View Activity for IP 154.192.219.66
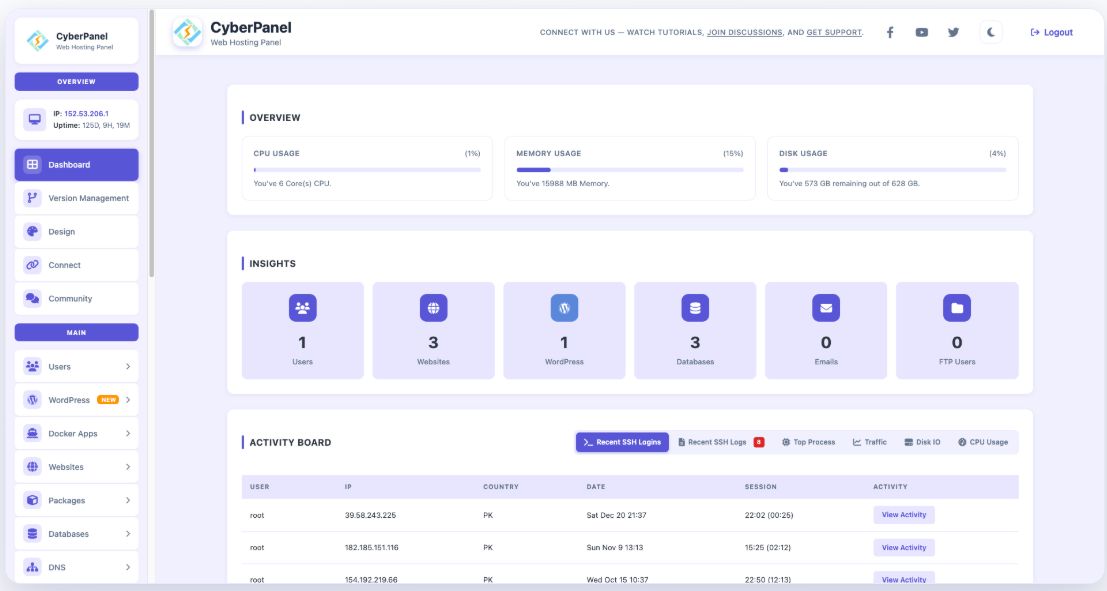 pyautogui.click(x=904, y=579)
